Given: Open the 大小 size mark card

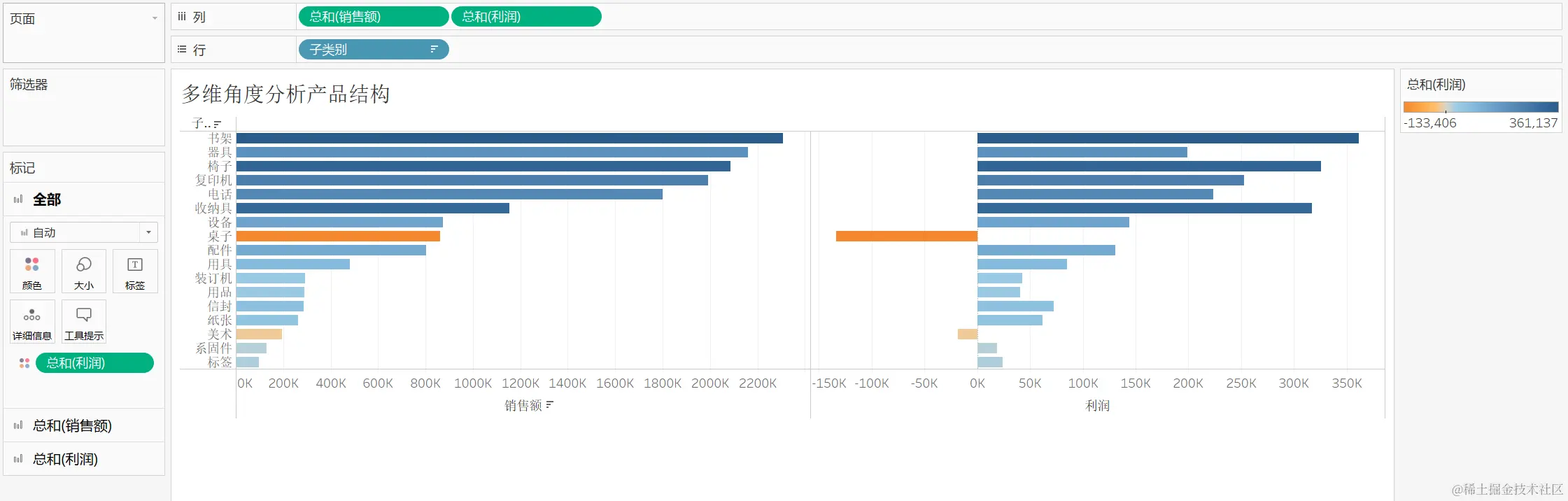Looking at the screenshot, I should (84, 271).
